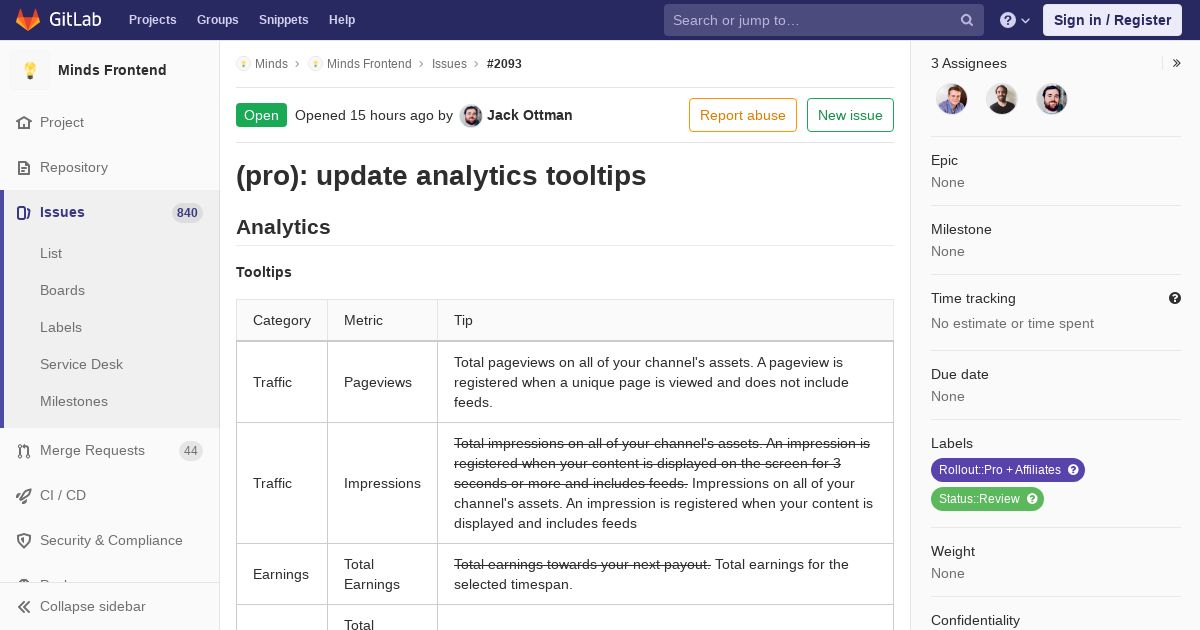Open the CI / CD rocket icon

24,496
